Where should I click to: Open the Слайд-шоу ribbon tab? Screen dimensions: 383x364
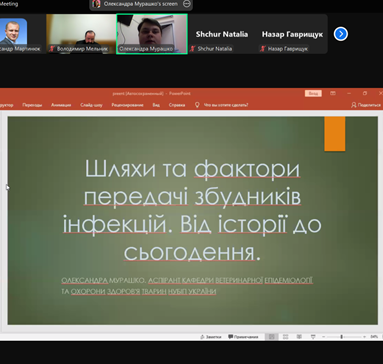click(x=91, y=105)
